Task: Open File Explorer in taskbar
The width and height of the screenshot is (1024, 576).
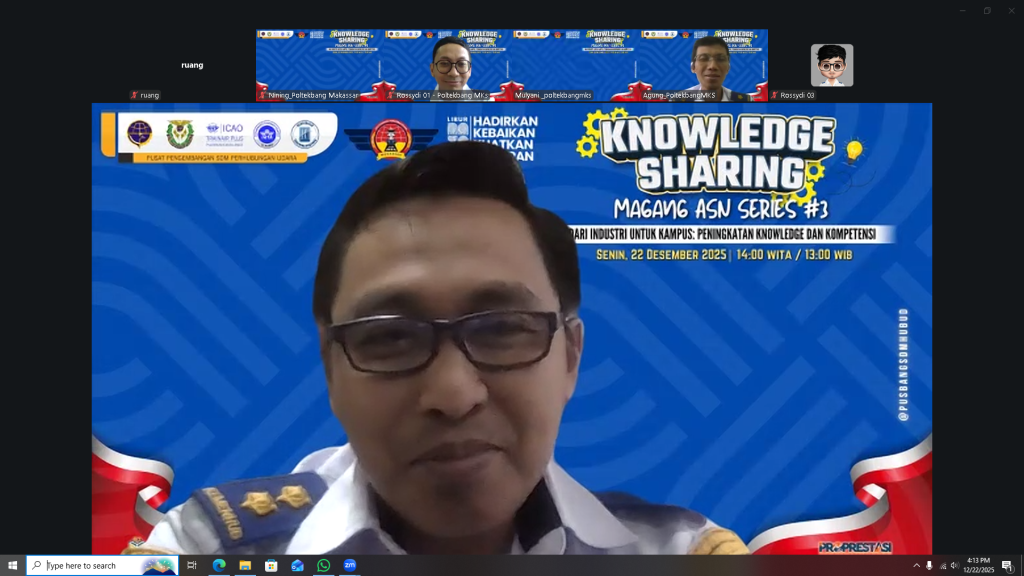Action: click(x=245, y=565)
